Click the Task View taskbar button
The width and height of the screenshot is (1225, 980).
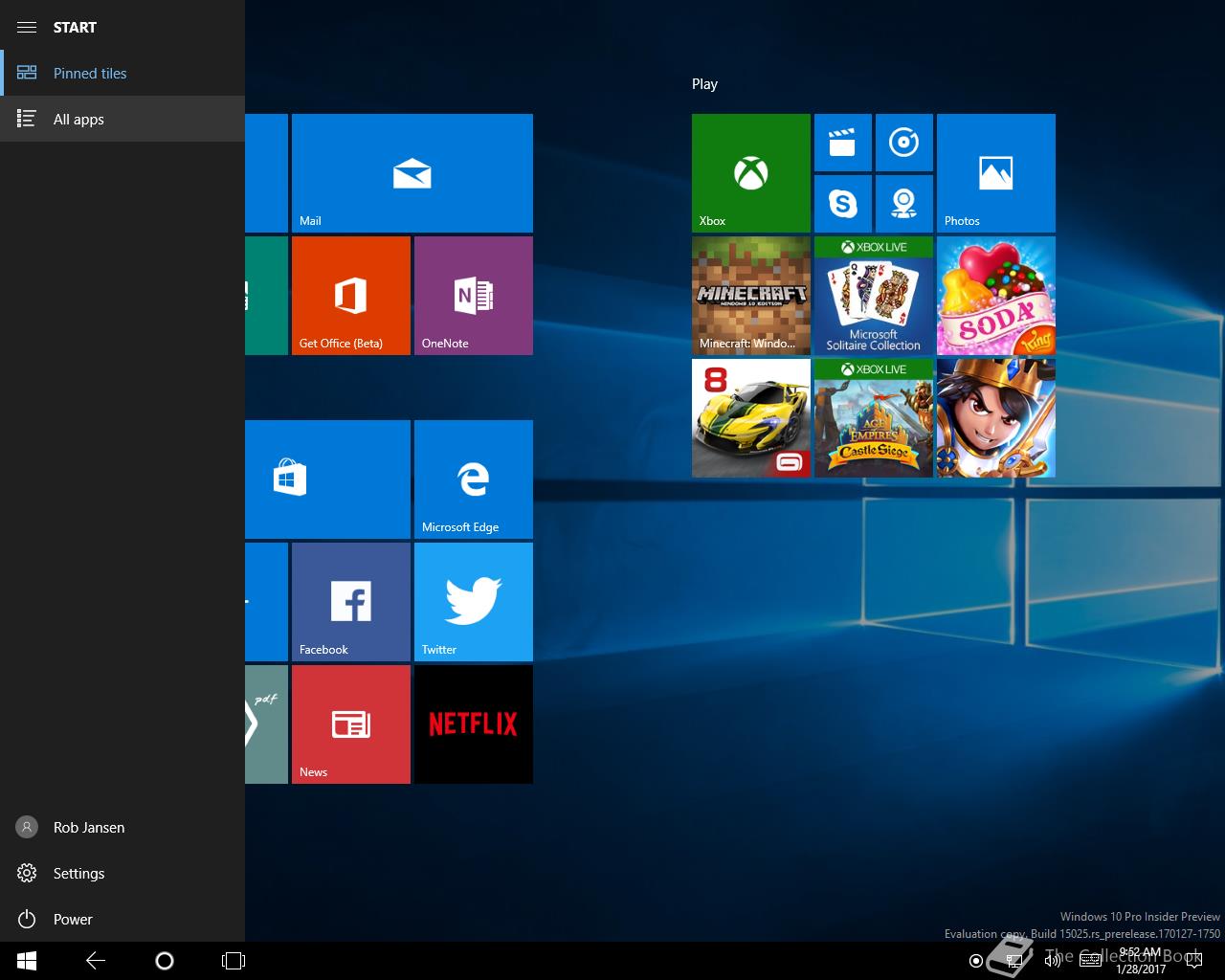coord(234,961)
